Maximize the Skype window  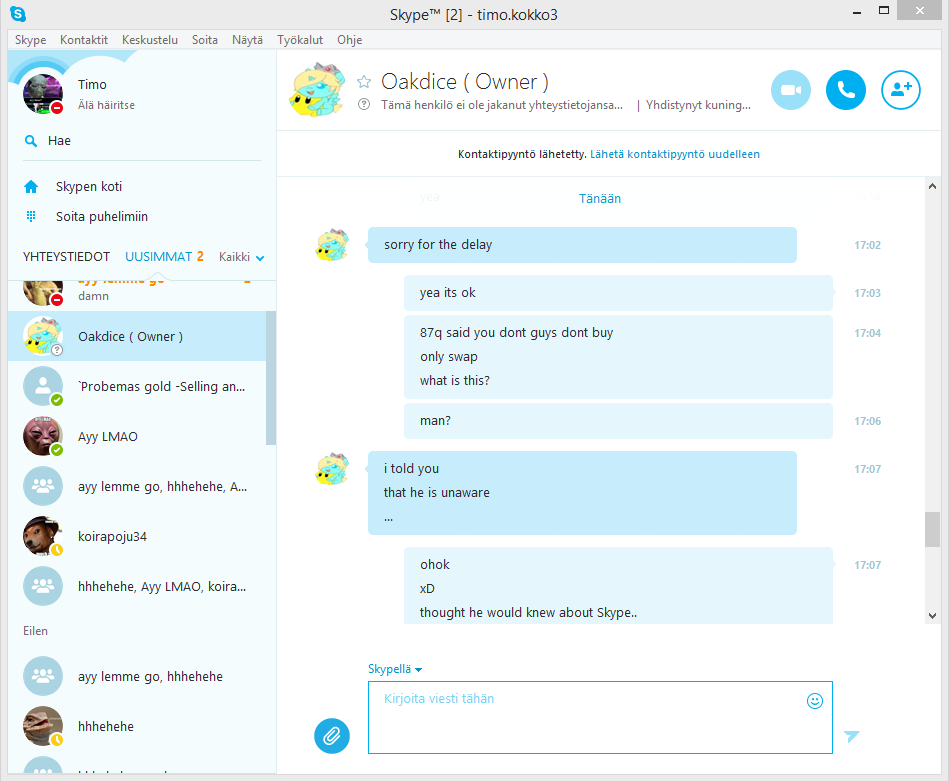coord(884,10)
